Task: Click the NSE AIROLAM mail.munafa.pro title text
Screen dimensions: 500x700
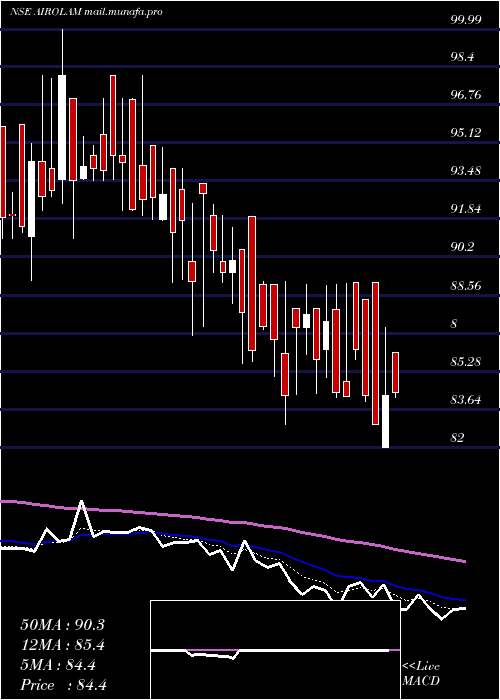Action: 86,12
